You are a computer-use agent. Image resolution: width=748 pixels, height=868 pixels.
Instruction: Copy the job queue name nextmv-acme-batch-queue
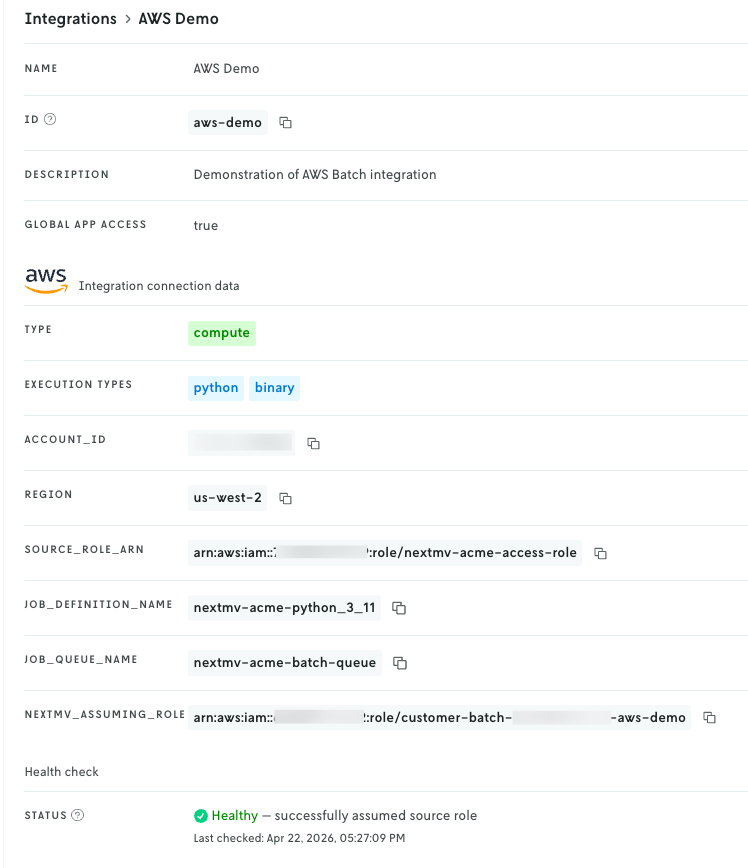(x=399, y=663)
